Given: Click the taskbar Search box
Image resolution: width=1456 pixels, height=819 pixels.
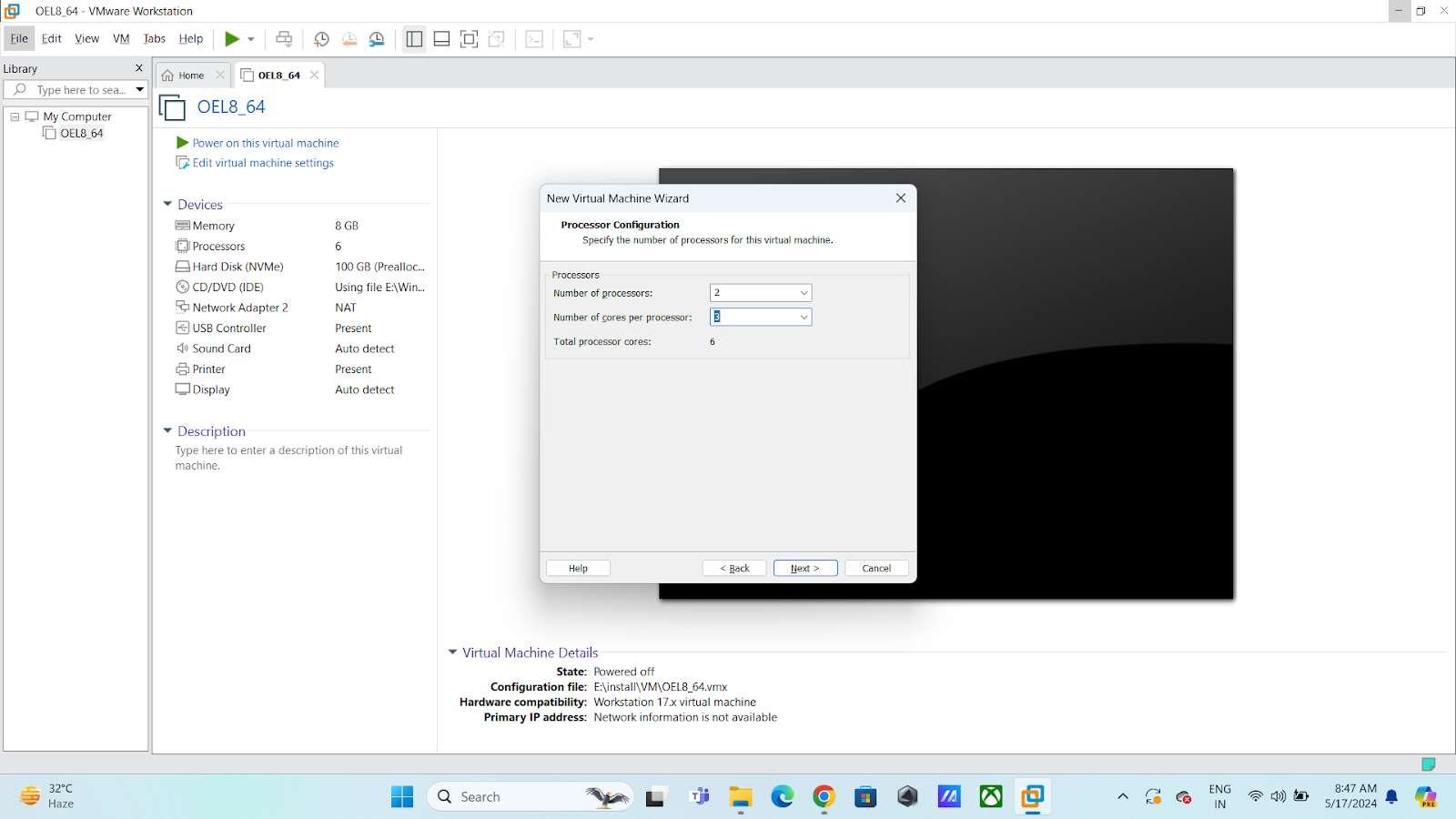Looking at the screenshot, I should pos(531,796).
